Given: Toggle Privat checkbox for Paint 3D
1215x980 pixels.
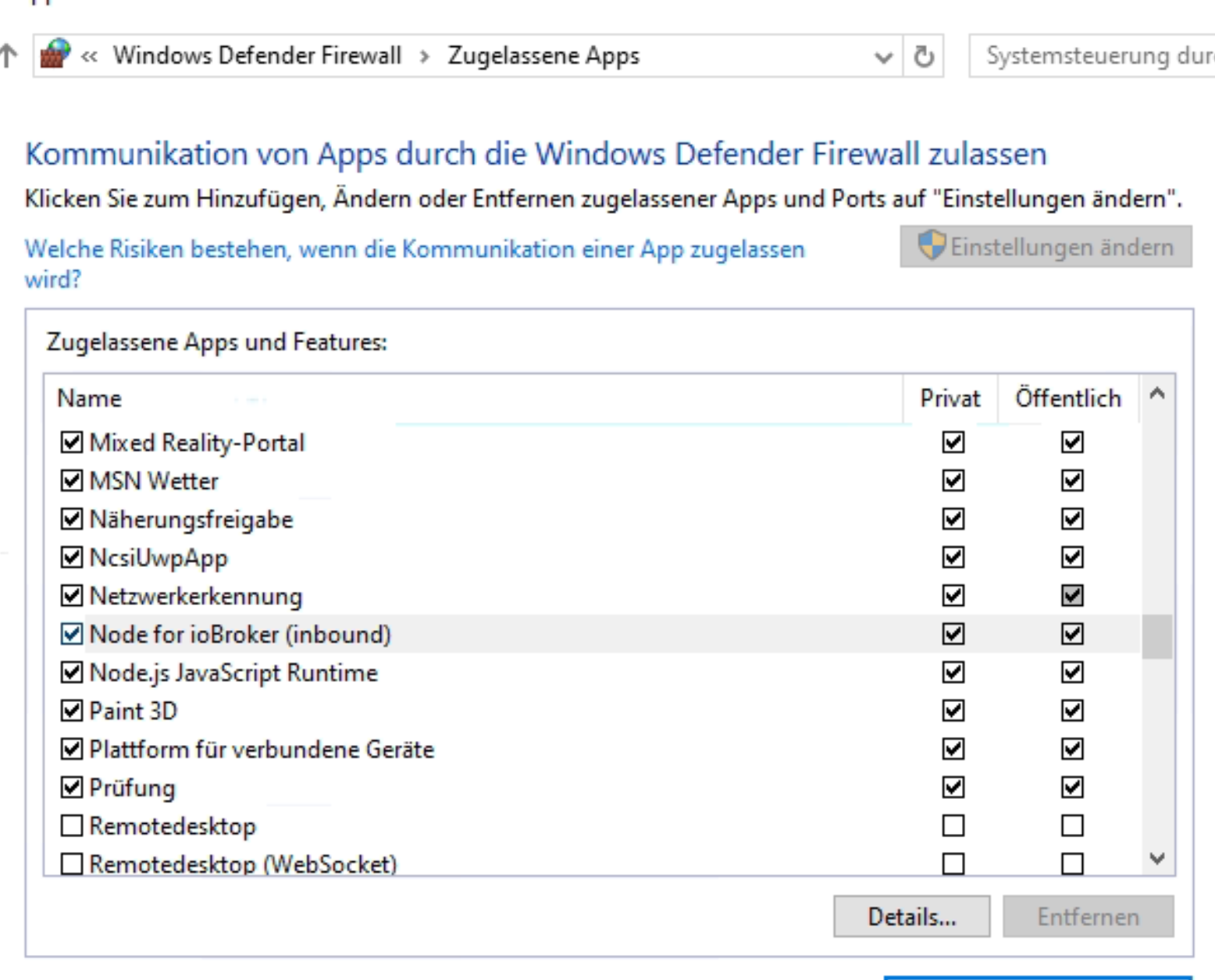Looking at the screenshot, I should coord(953,711).
